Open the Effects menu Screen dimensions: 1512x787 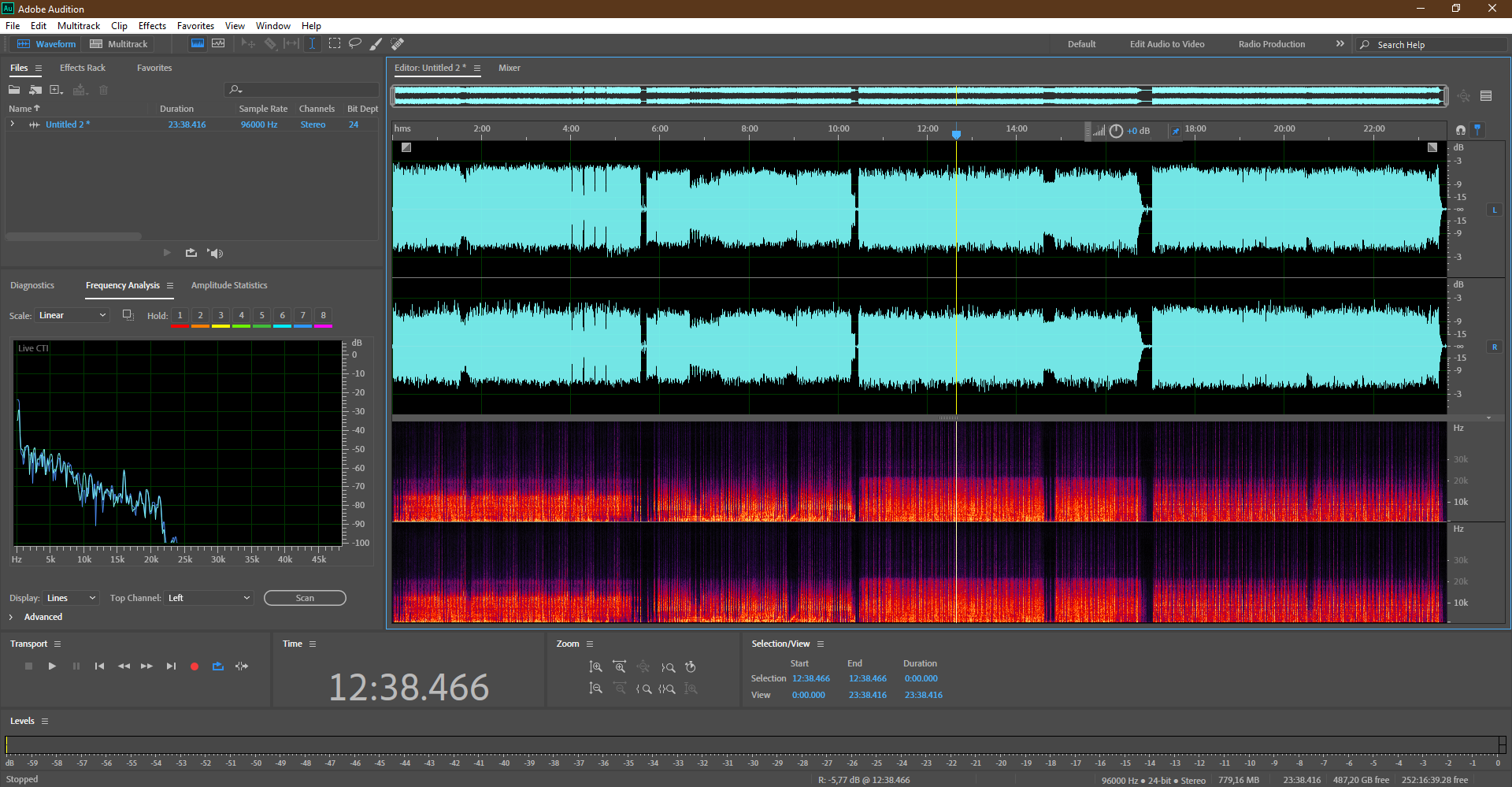click(152, 26)
